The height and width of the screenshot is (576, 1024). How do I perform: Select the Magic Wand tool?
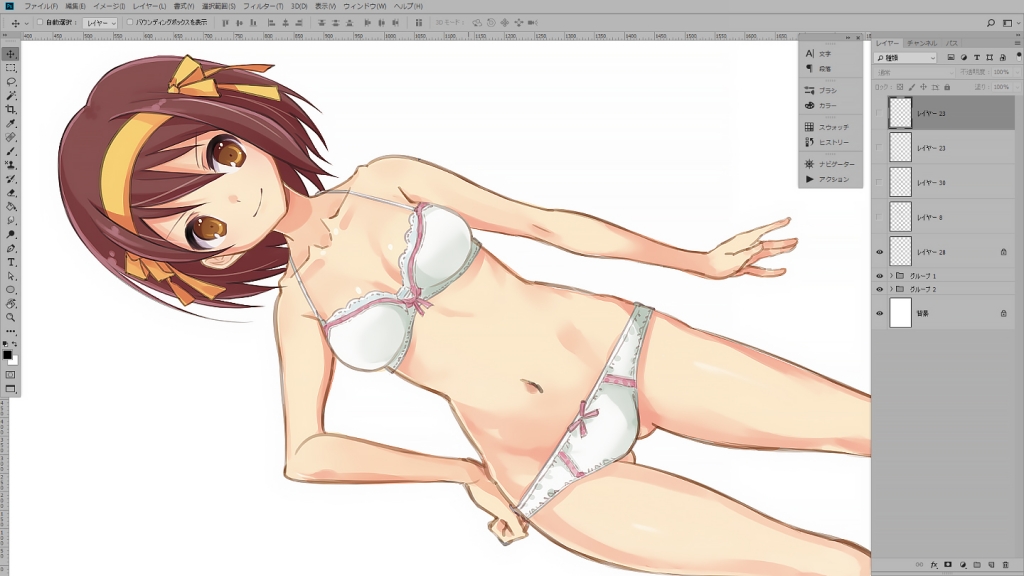[11, 95]
